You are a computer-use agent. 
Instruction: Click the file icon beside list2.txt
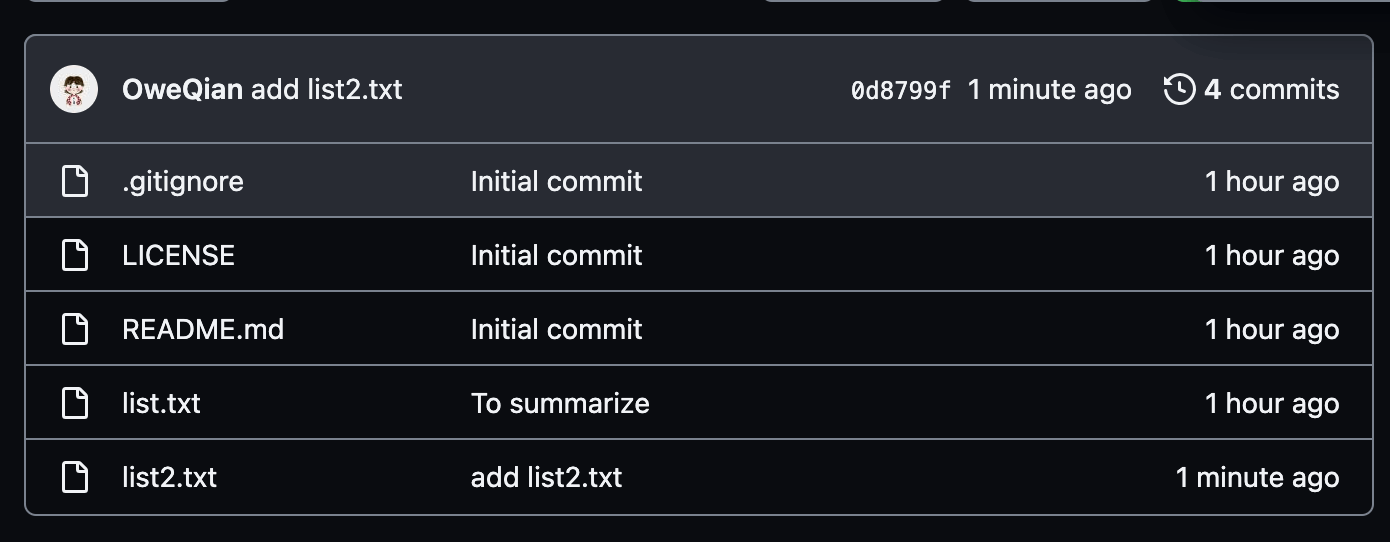(75, 477)
